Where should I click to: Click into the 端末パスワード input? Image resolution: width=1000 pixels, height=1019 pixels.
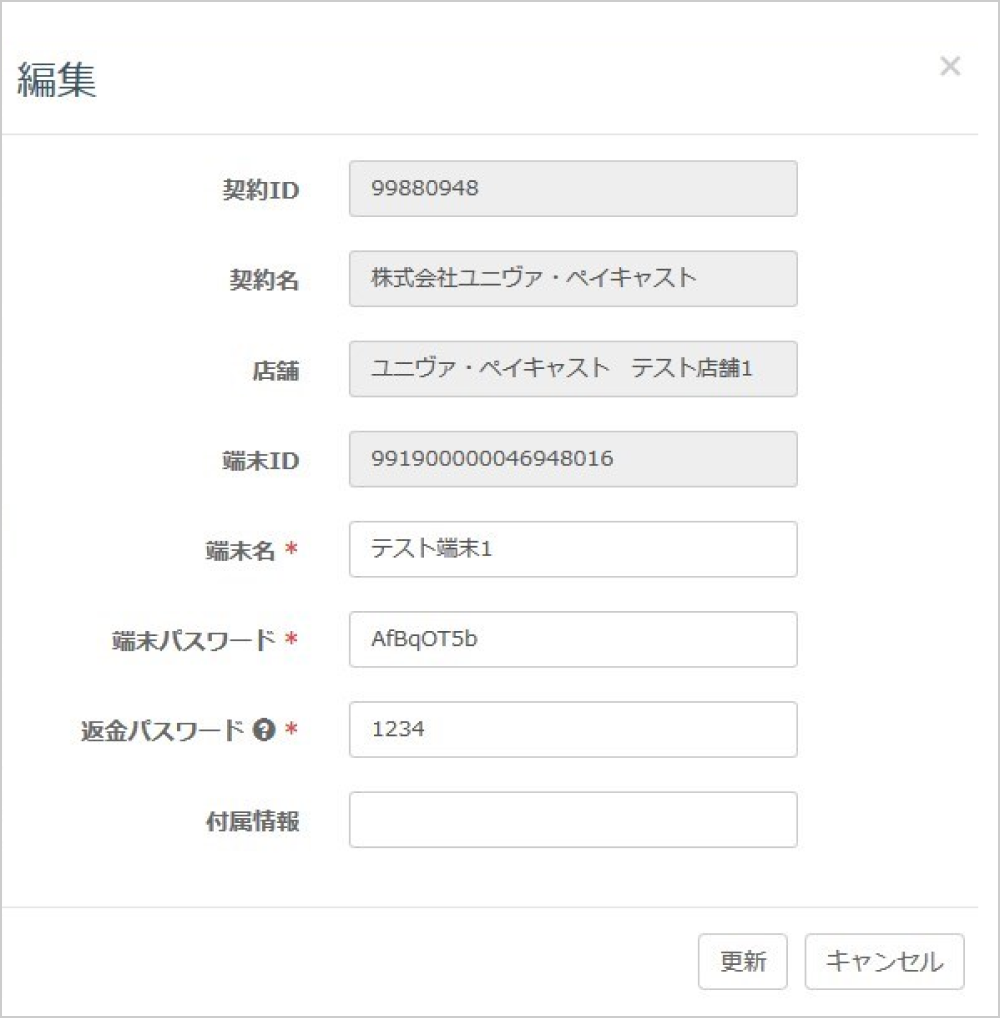pyautogui.click(x=573, y=639)
